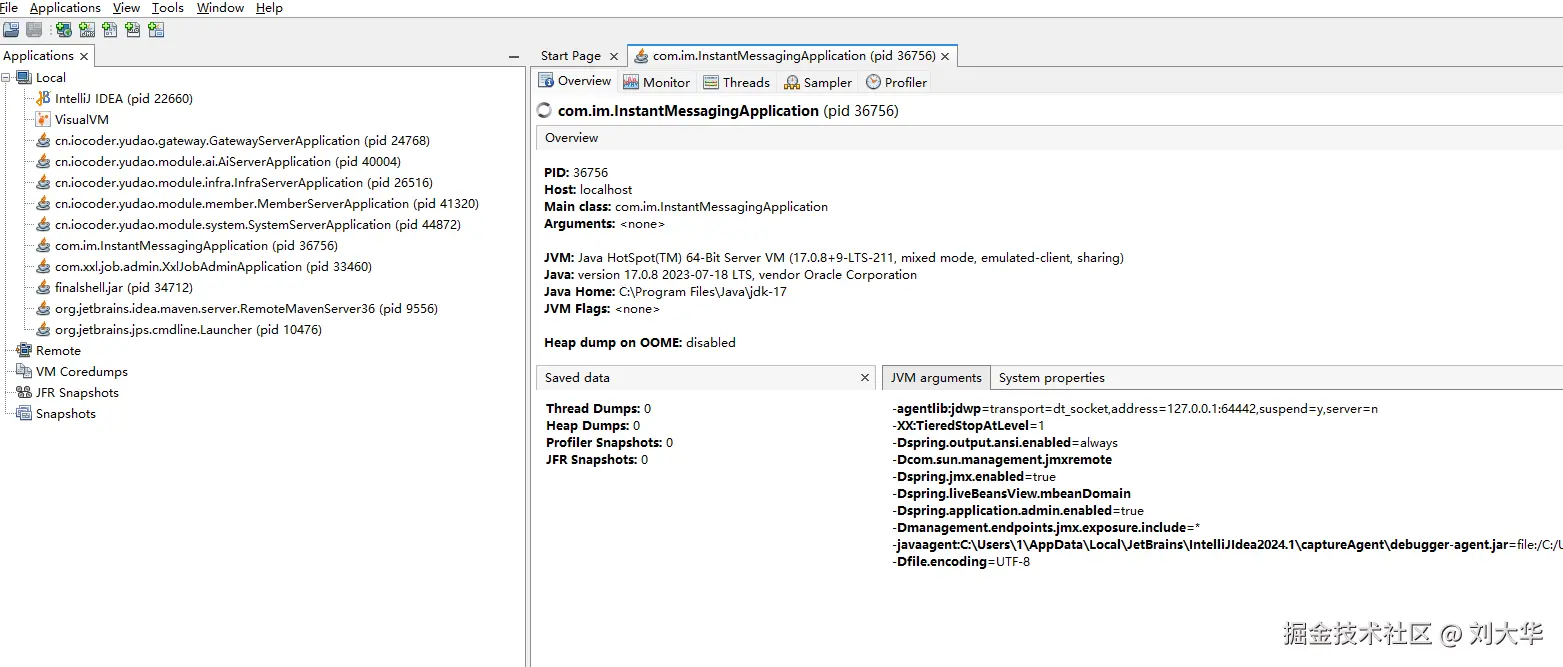This screenshot has height=667, width=1563.
Task: Open the File menu
Action: [9, 8]
